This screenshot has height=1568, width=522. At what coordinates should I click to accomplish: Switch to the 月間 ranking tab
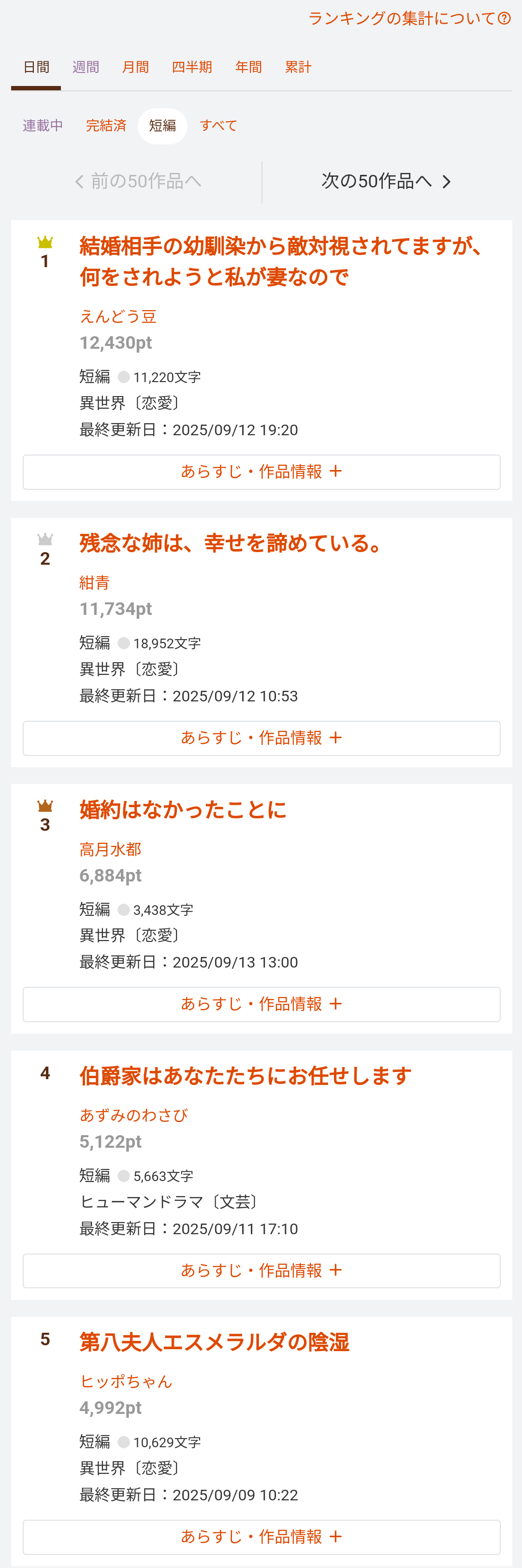pyautogui.click(x=135, y=67)
